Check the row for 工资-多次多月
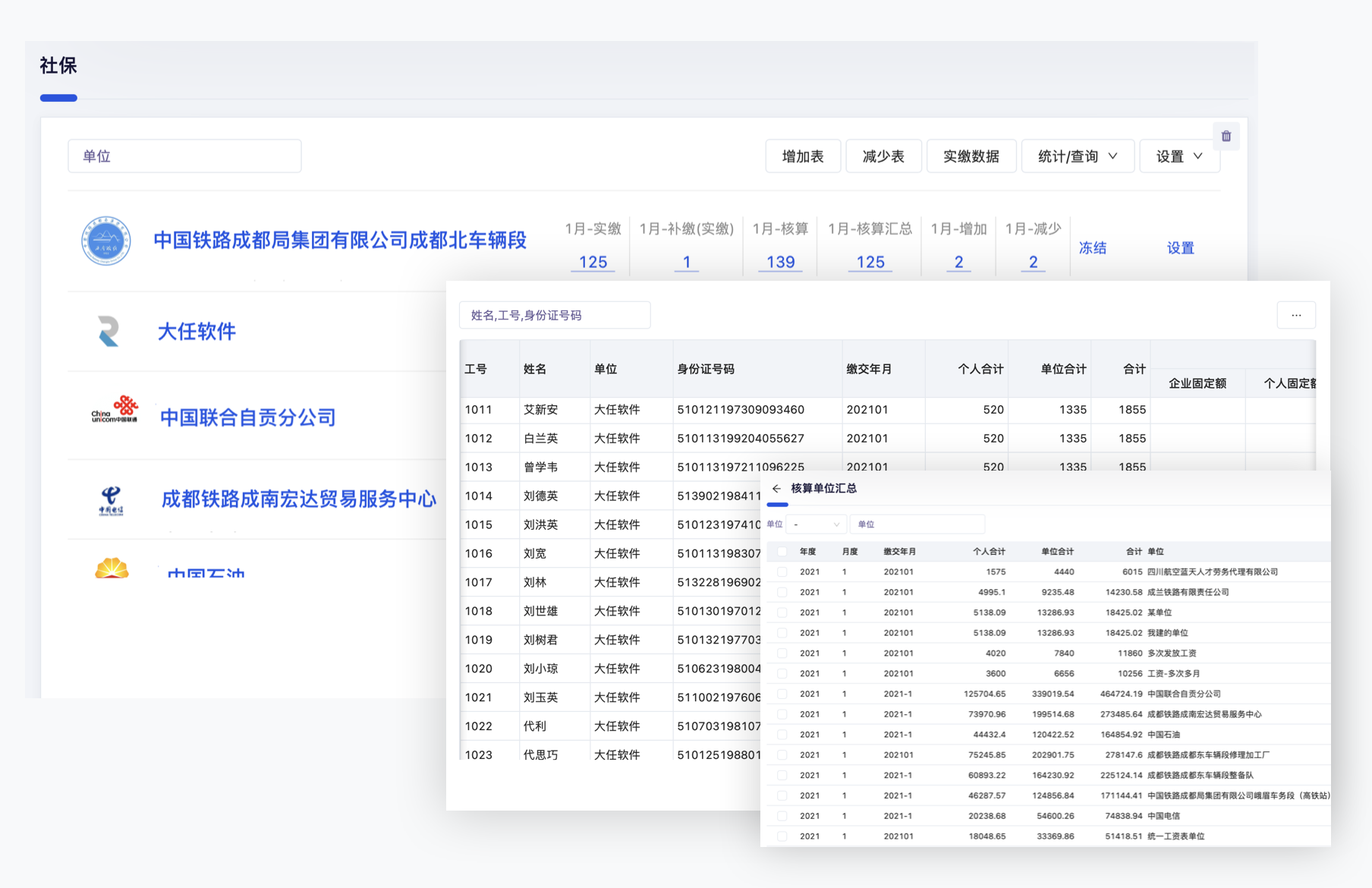The height and width of the screenshot is (888, 1372). tap(782, 674)
